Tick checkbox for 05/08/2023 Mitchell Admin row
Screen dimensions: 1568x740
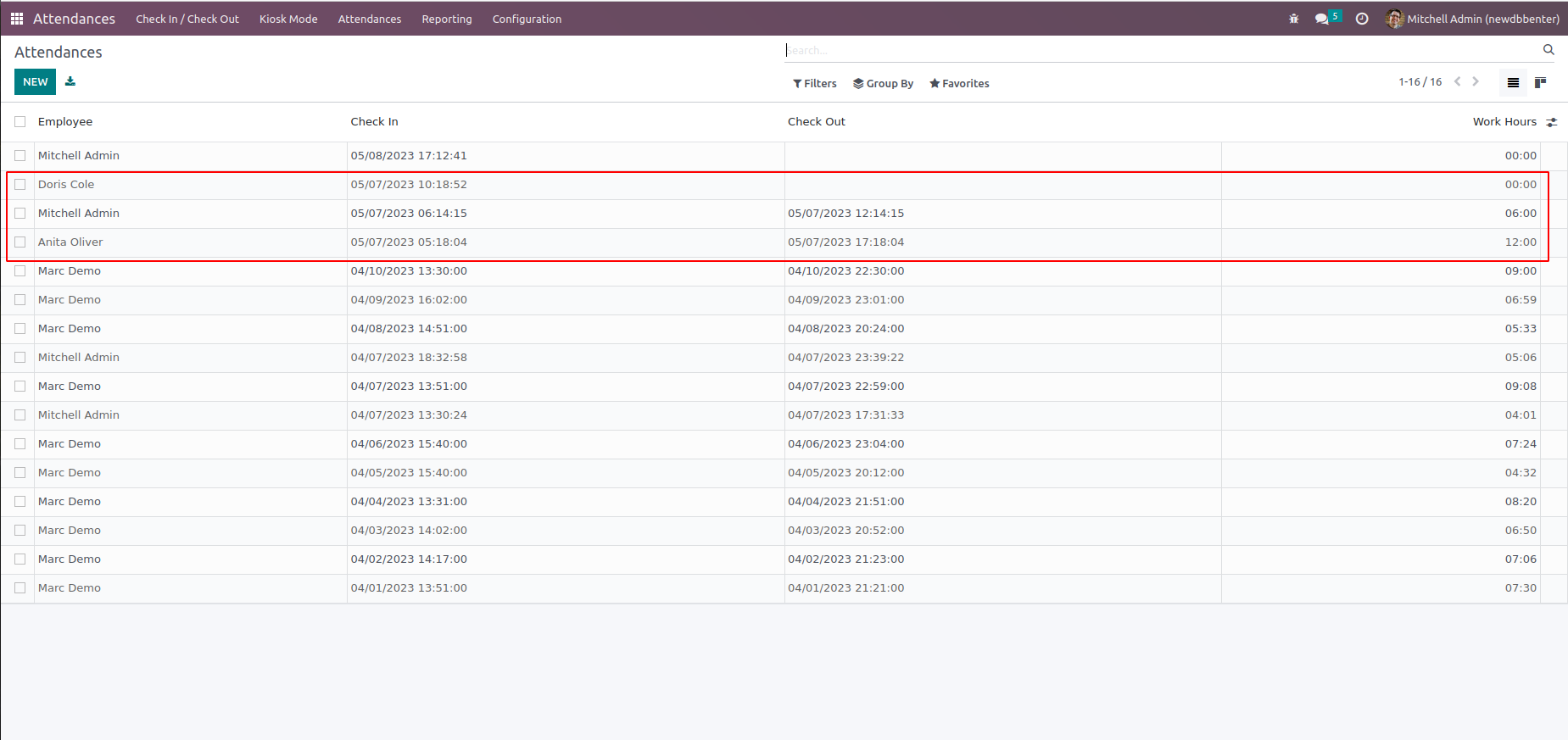click(20, 156)
